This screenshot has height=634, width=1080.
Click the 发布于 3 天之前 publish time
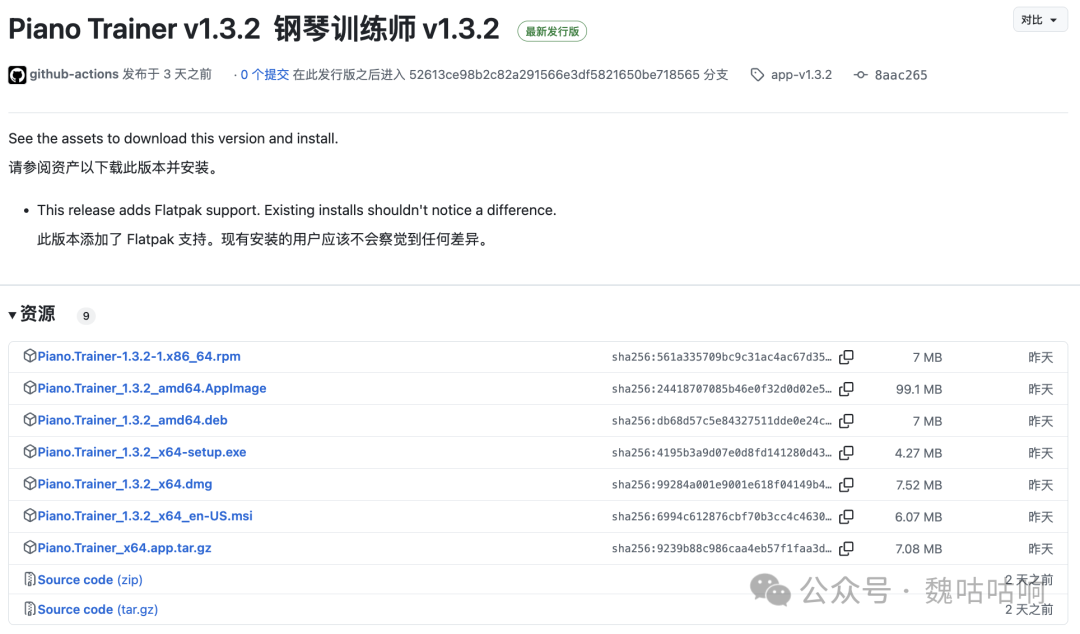[167, 74]
